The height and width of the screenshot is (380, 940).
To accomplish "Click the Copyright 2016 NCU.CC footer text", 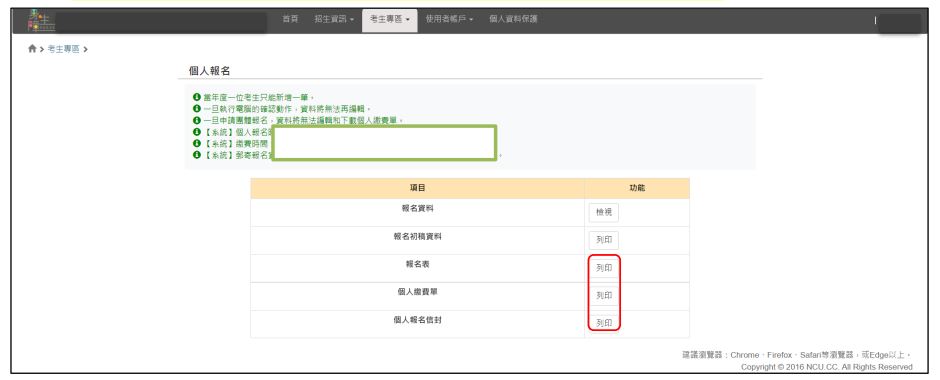I will tap(826, 367).
